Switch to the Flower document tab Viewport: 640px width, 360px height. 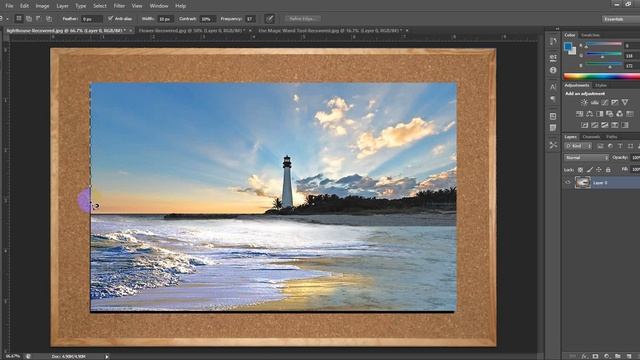click(x=191, y=31)
